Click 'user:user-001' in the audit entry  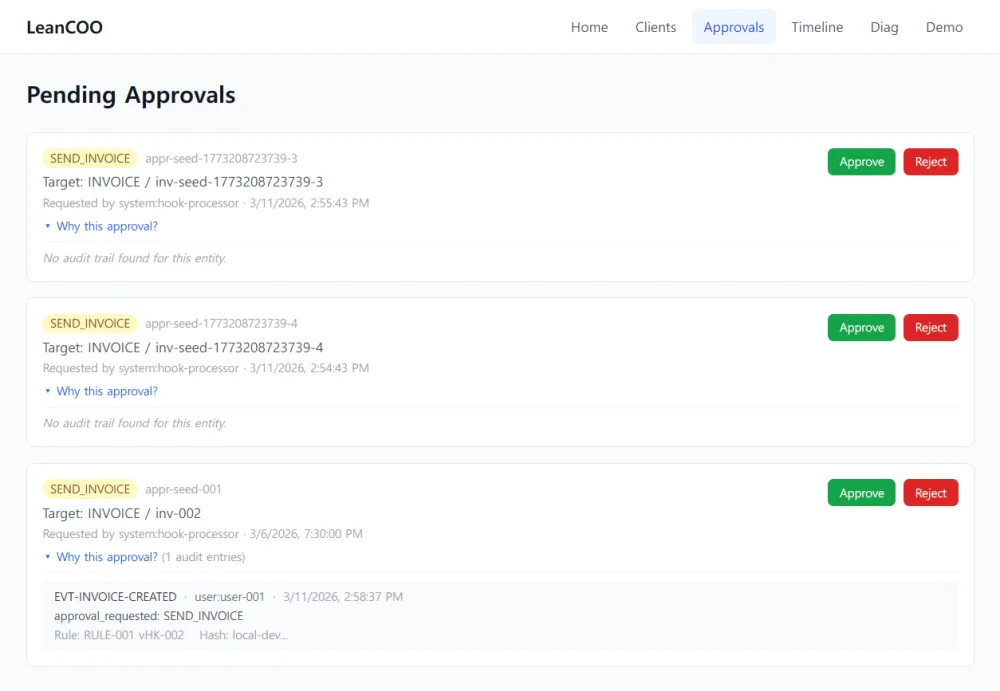pyautogui.click(x=230, y=597)
